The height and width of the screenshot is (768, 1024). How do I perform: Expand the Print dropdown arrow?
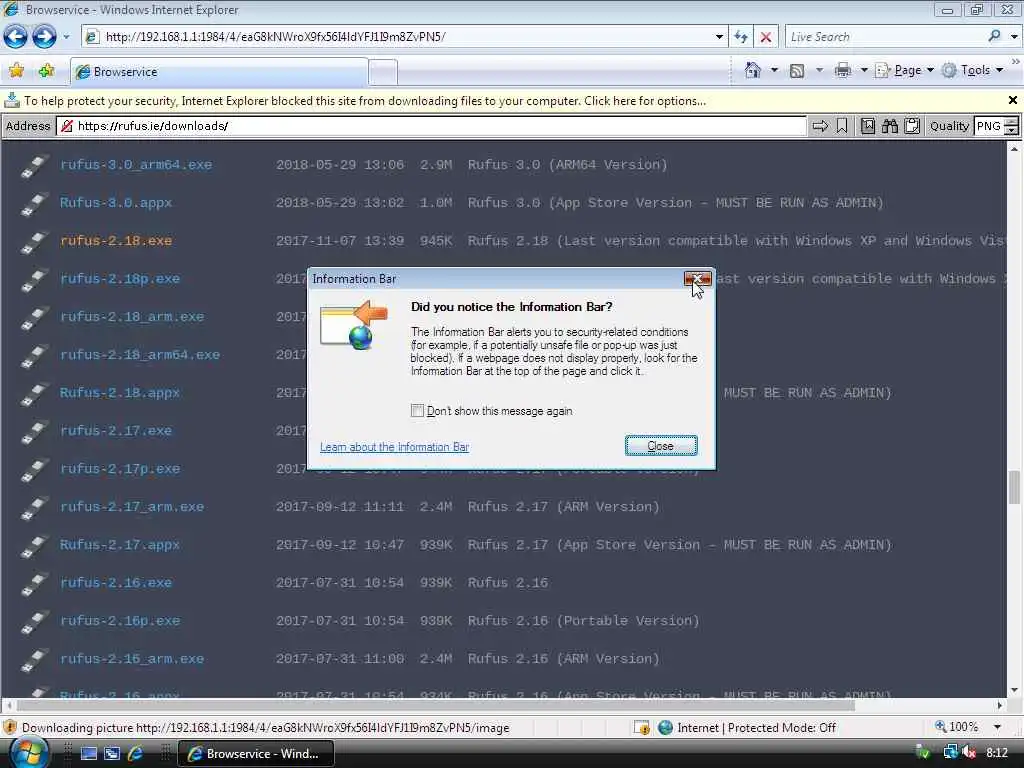pos(864,70)
